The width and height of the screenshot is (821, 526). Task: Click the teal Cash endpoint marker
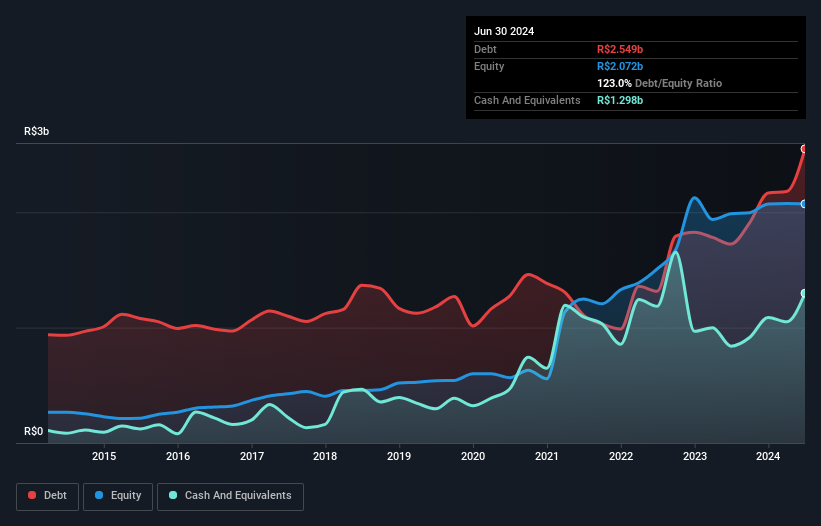coord(804,293)
